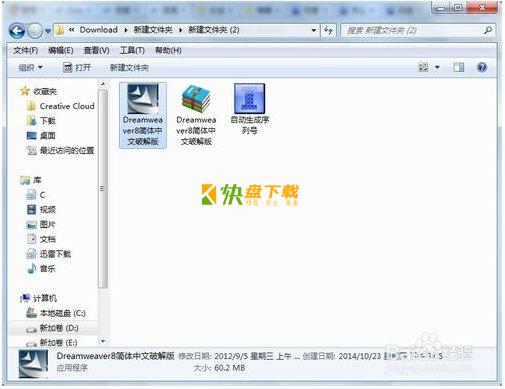Click navigation pane scrollbar down arrow

coord(103,341)
